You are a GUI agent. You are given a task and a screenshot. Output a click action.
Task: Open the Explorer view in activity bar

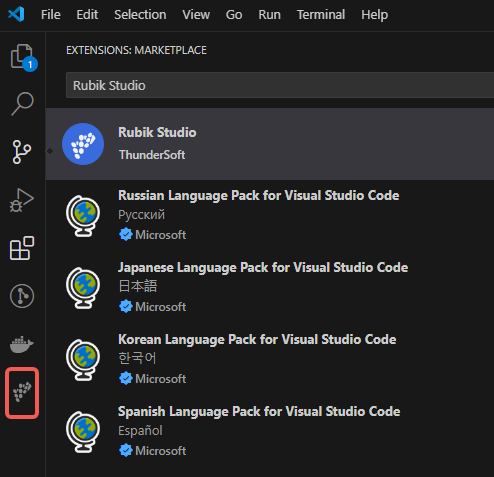(23, 57)
